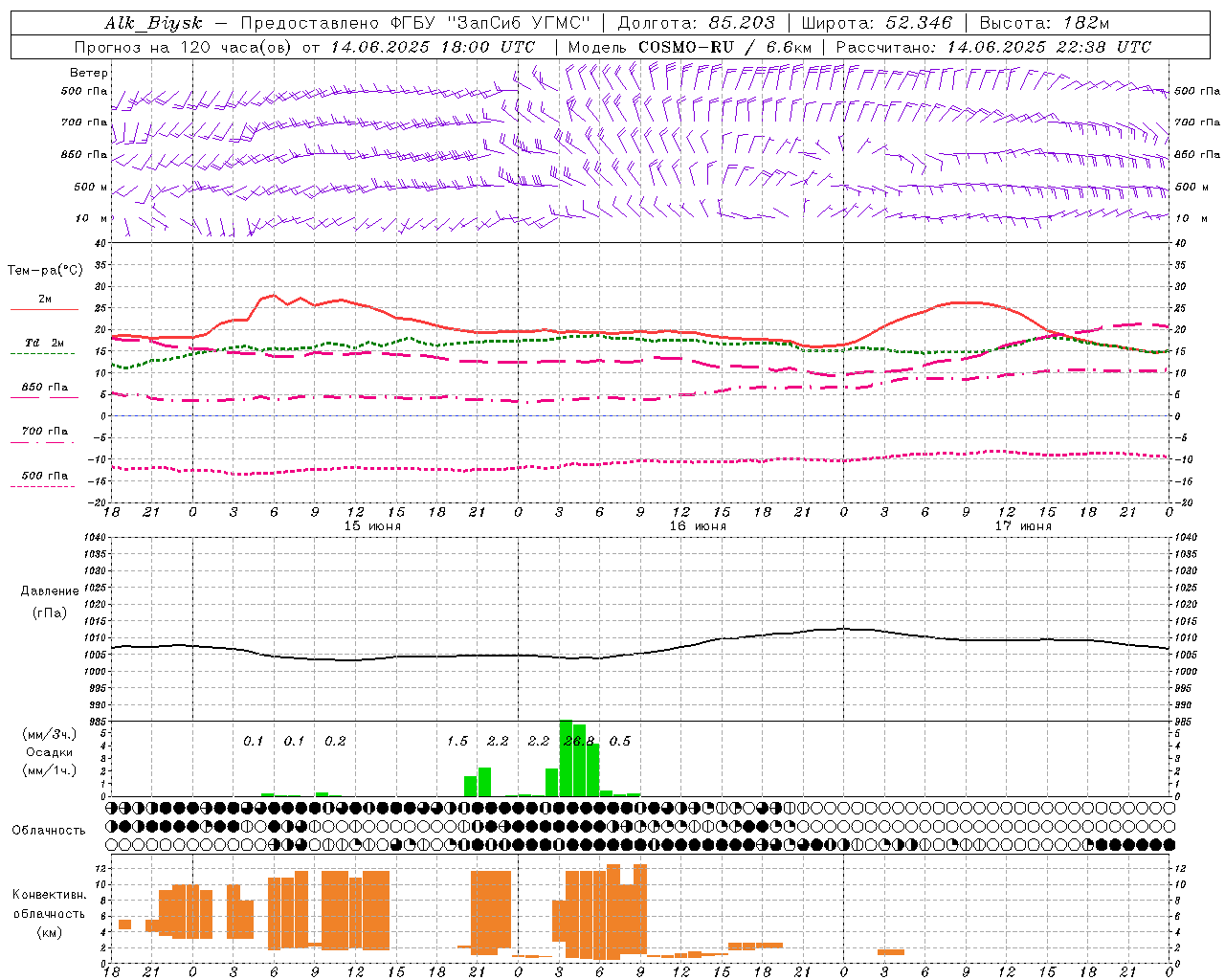Click the 'Ветер' wind panel label
This screenshot has height=980, width=1225.
coord(89,73)
